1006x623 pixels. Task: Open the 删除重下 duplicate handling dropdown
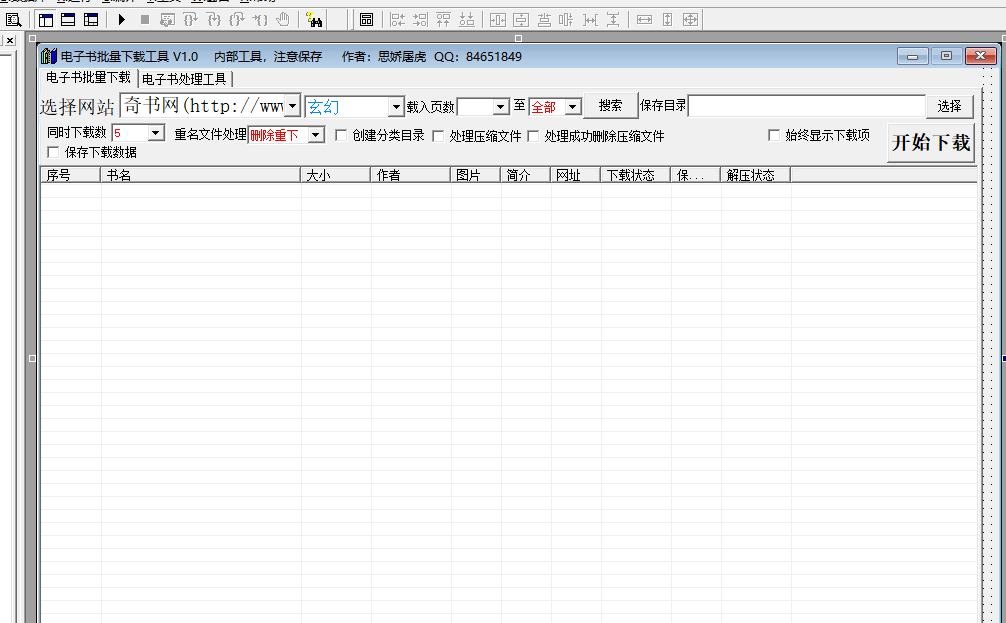[316, 134]
